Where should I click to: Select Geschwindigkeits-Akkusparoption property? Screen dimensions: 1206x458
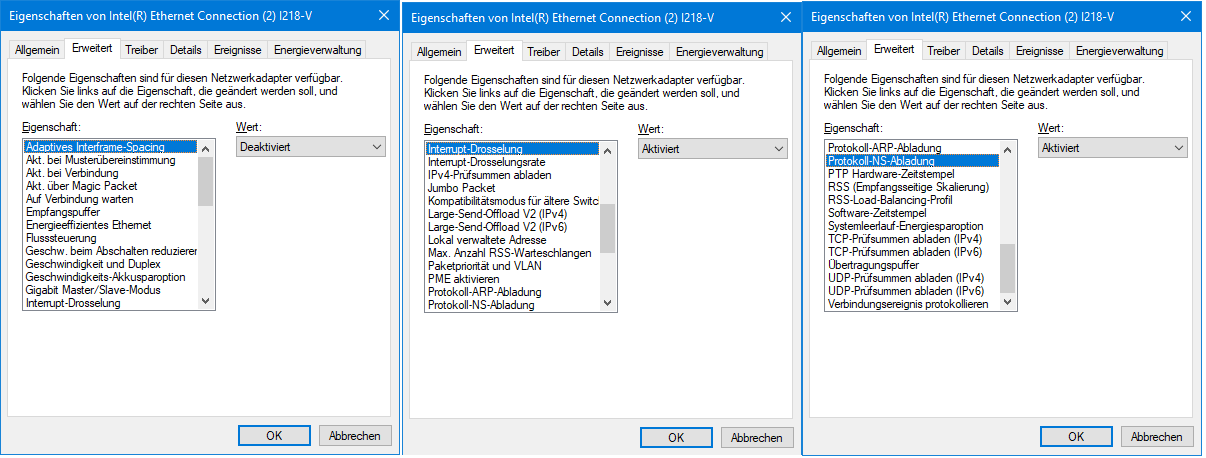[x=105, y=277]
